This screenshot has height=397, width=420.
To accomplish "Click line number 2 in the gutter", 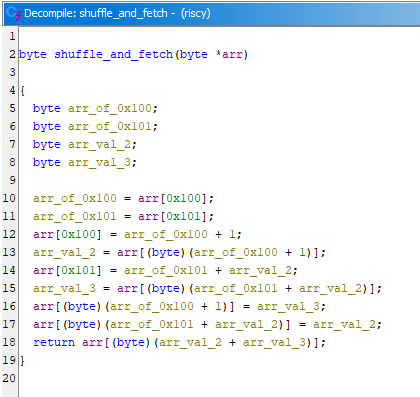I will point(12,54).
